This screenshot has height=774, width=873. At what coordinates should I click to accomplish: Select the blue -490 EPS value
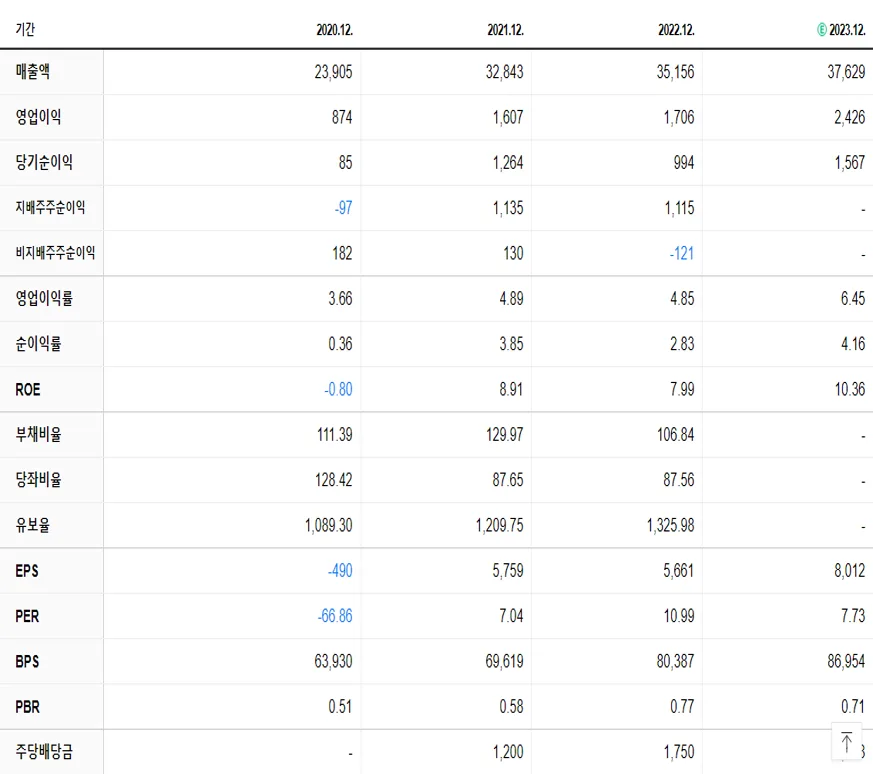pyautogui.click(x=340, y=571)
